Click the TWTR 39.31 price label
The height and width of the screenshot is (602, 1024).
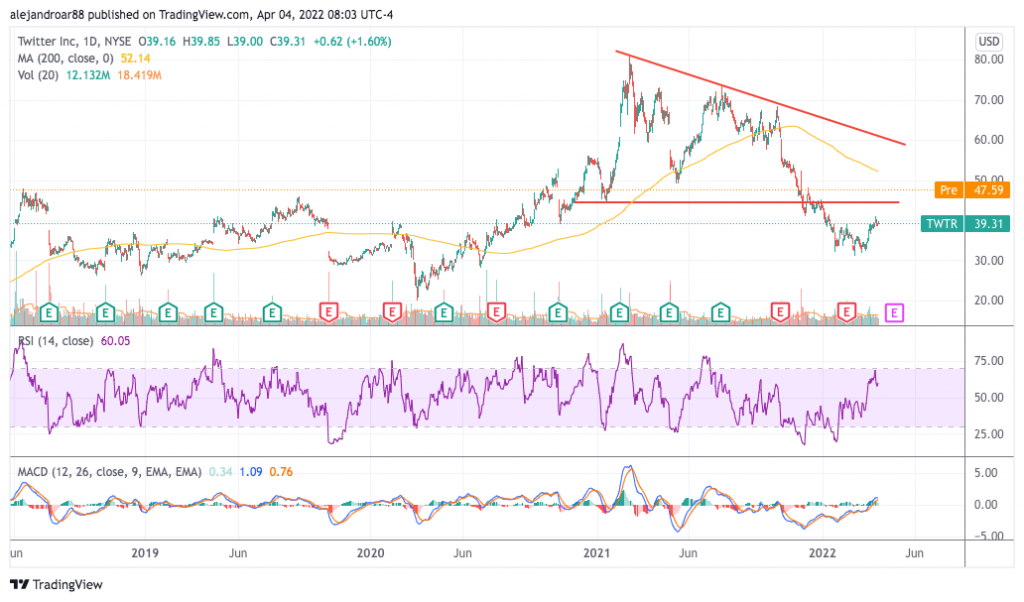point(965,224)
